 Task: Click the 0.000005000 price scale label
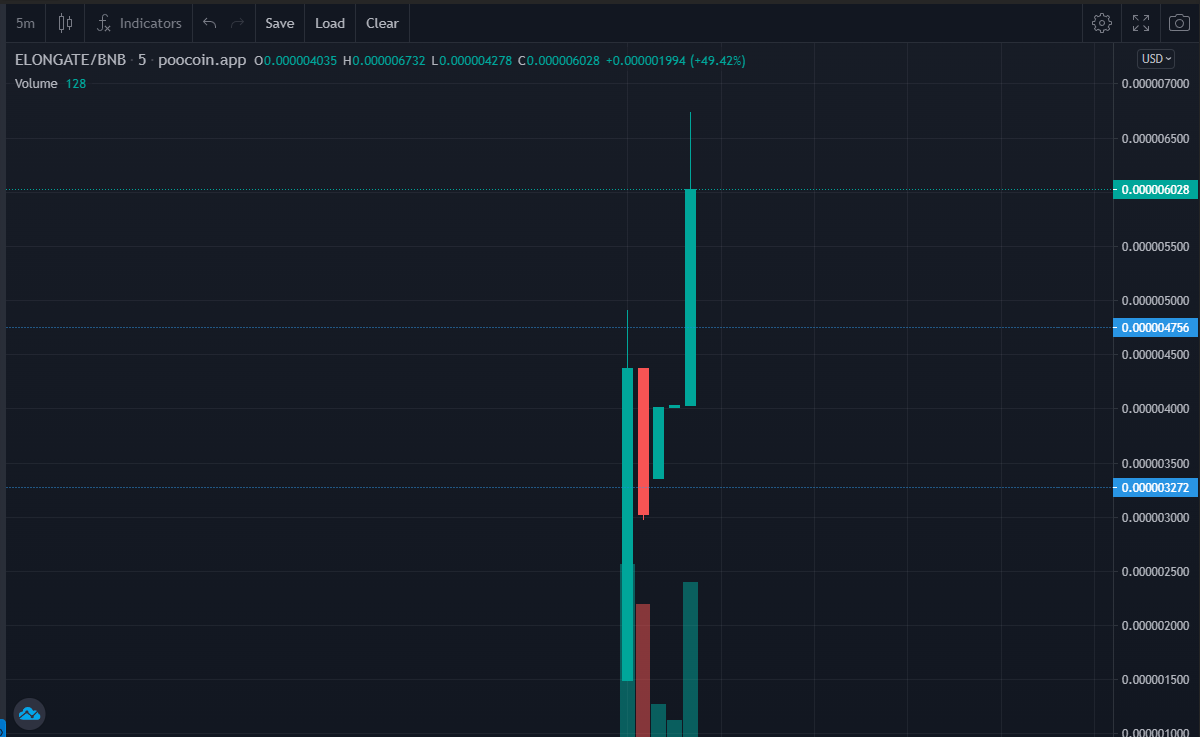pyautogui.click(x=1155, y=300)
